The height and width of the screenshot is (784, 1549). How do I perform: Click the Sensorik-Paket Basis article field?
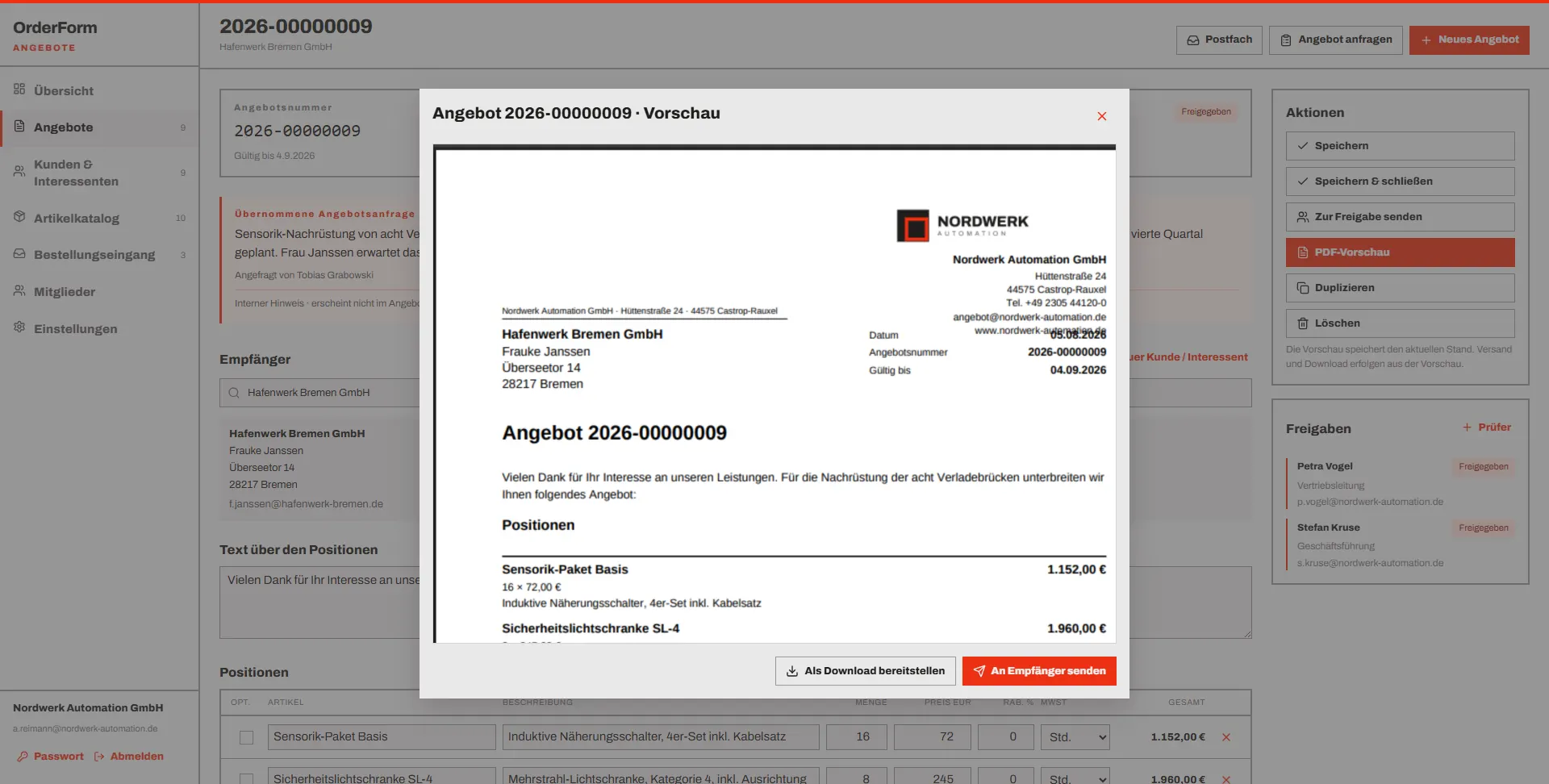click(x=382, y=737)
